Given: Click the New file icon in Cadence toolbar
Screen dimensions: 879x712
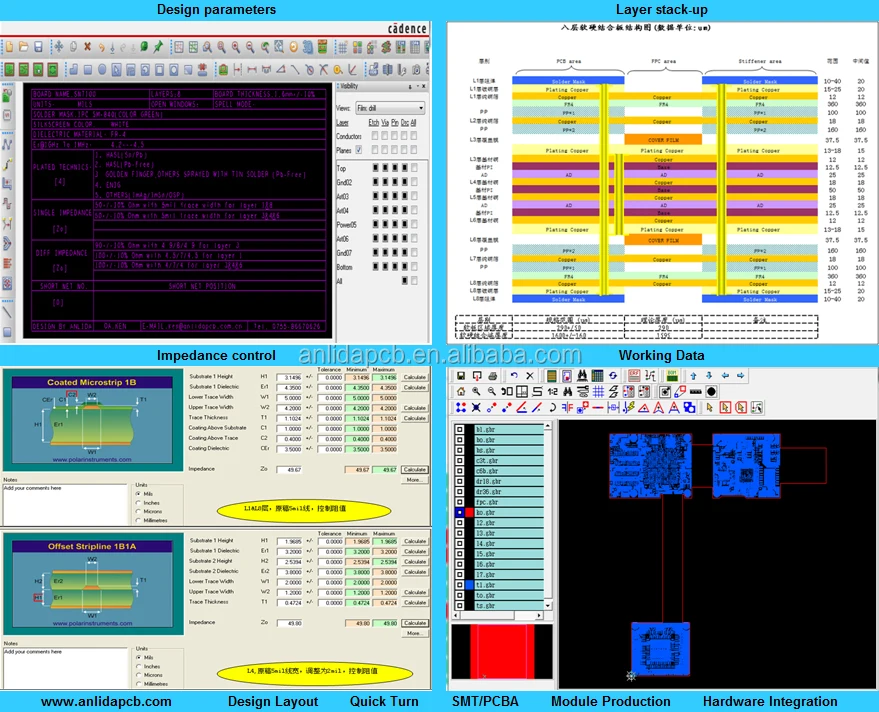Looking at the screenshot, I should click(x=10, y=47).
